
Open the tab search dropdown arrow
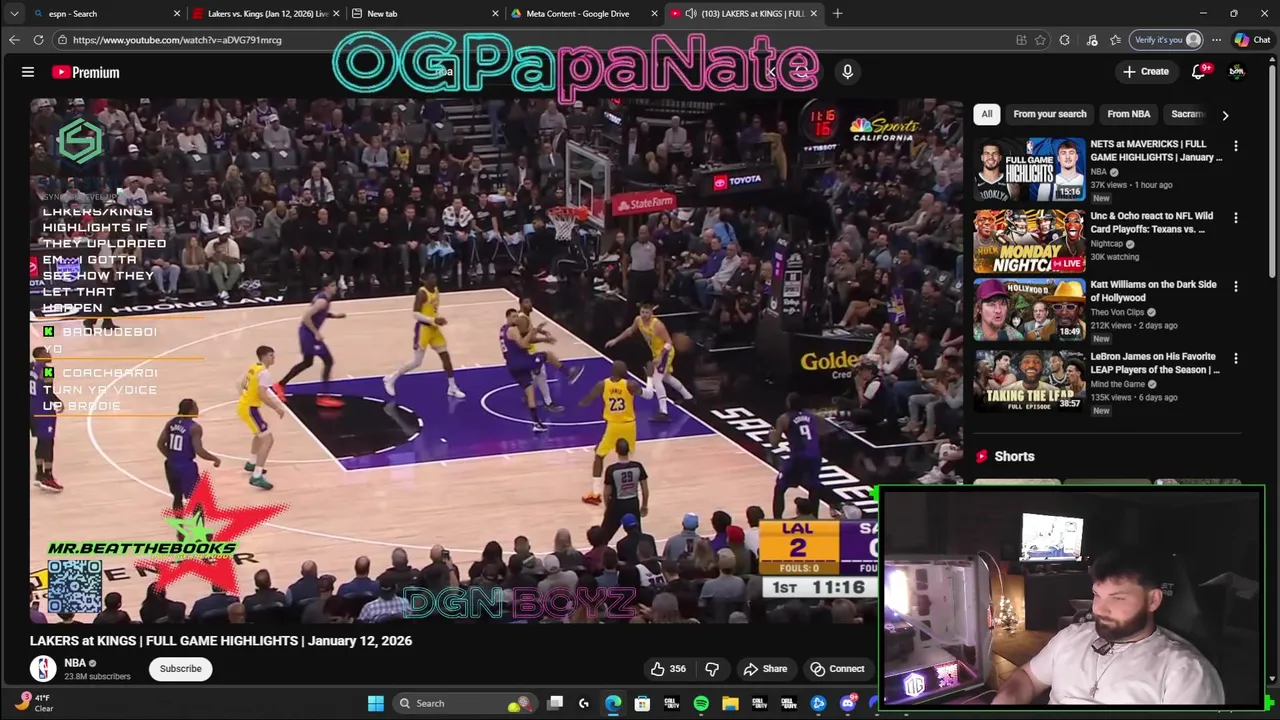click(14, 14)
